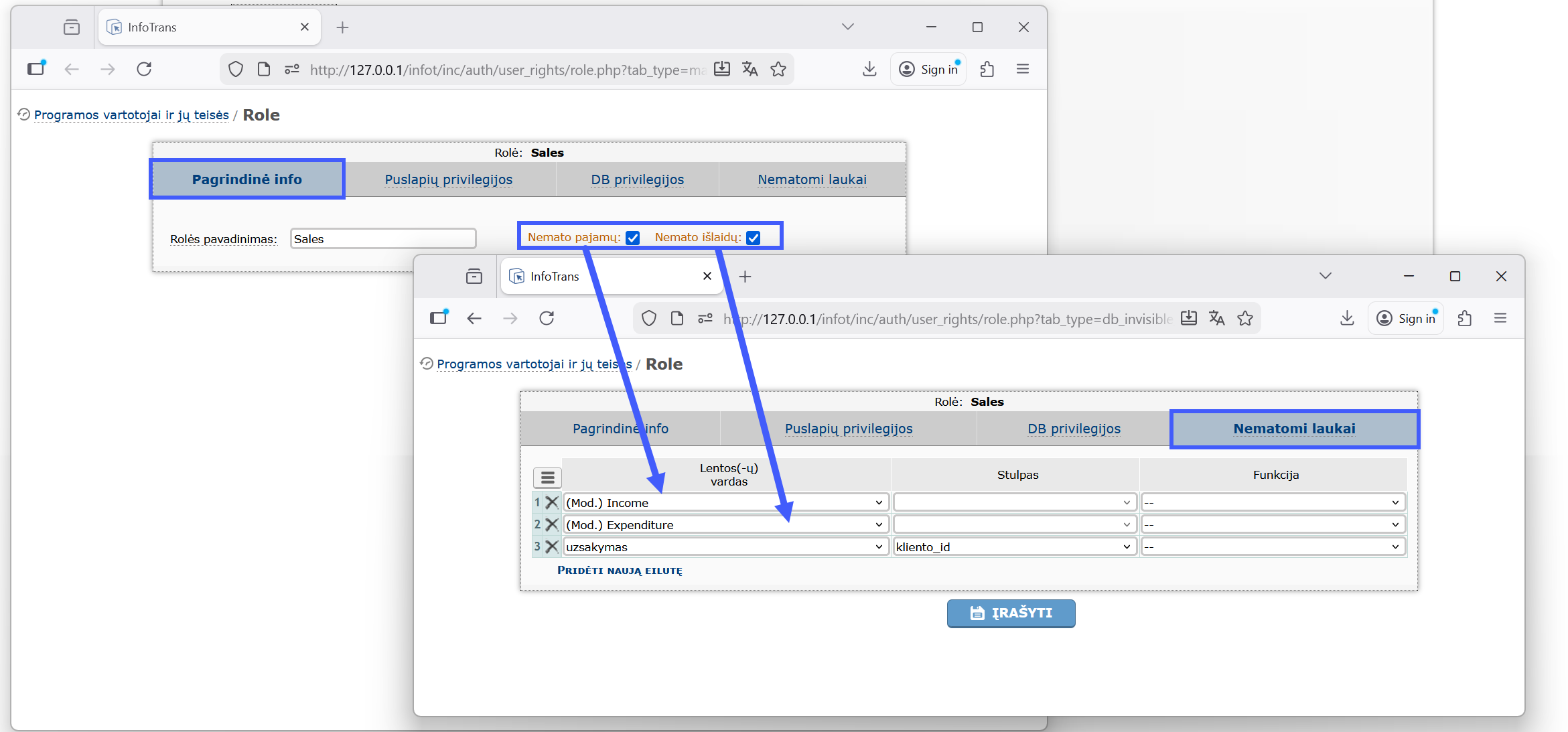Switch to Puslapių privilegijos tab in back window
The image size is (1568, 732).
449,179
